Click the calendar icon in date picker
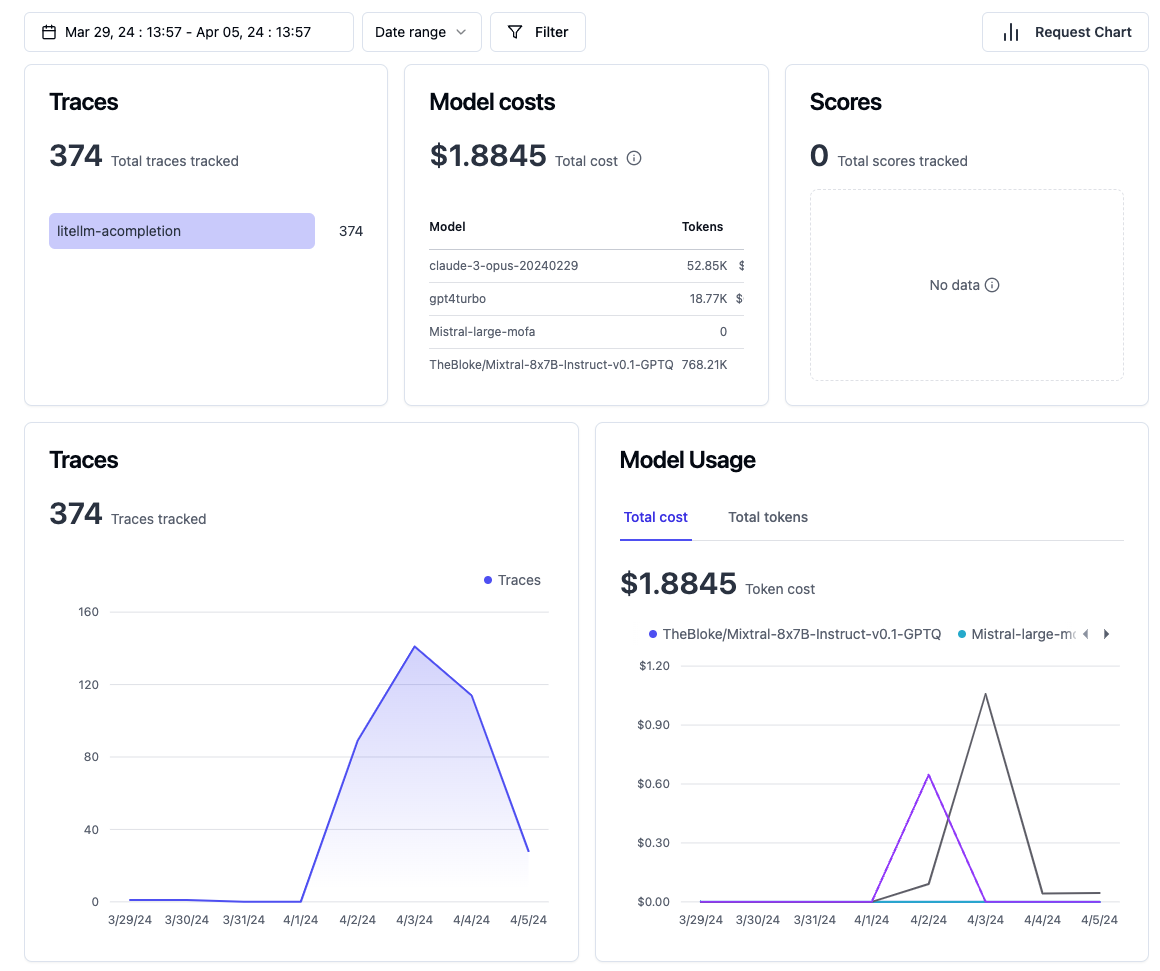1160x971 pixels. [x=48, y=32]
